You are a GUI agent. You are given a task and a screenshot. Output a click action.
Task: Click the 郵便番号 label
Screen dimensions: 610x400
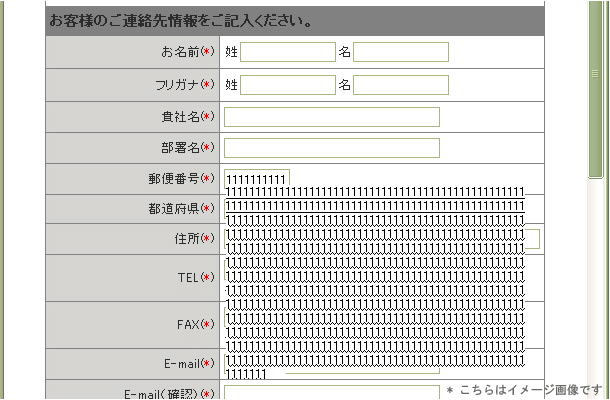174,179
